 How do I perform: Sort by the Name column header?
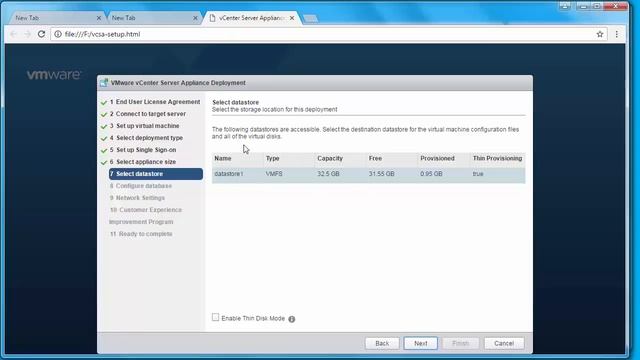238,158
